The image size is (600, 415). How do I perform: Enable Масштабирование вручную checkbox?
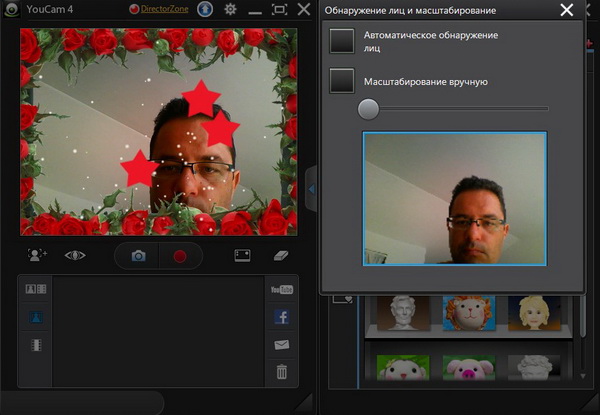tap(343, 81)
